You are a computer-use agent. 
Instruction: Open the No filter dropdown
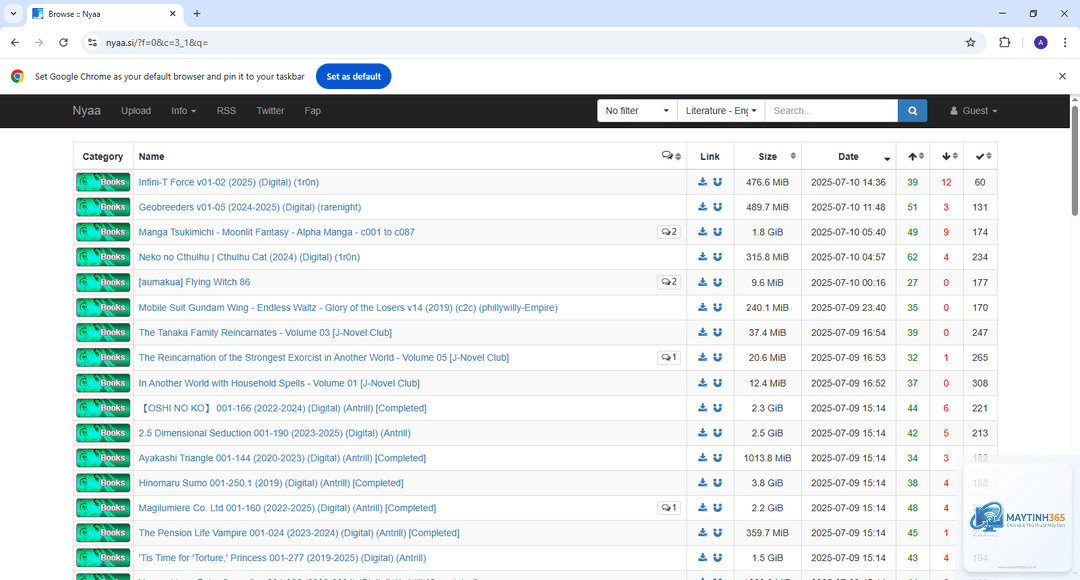point(636,110)
